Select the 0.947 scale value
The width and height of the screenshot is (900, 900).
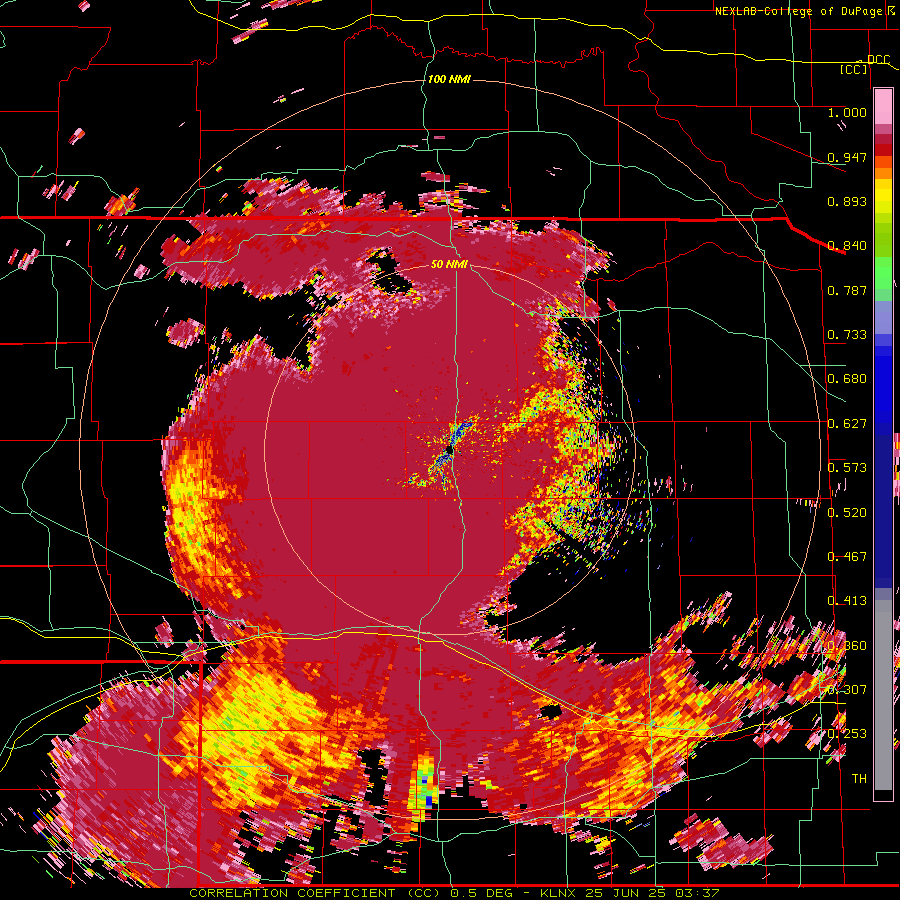847,157
